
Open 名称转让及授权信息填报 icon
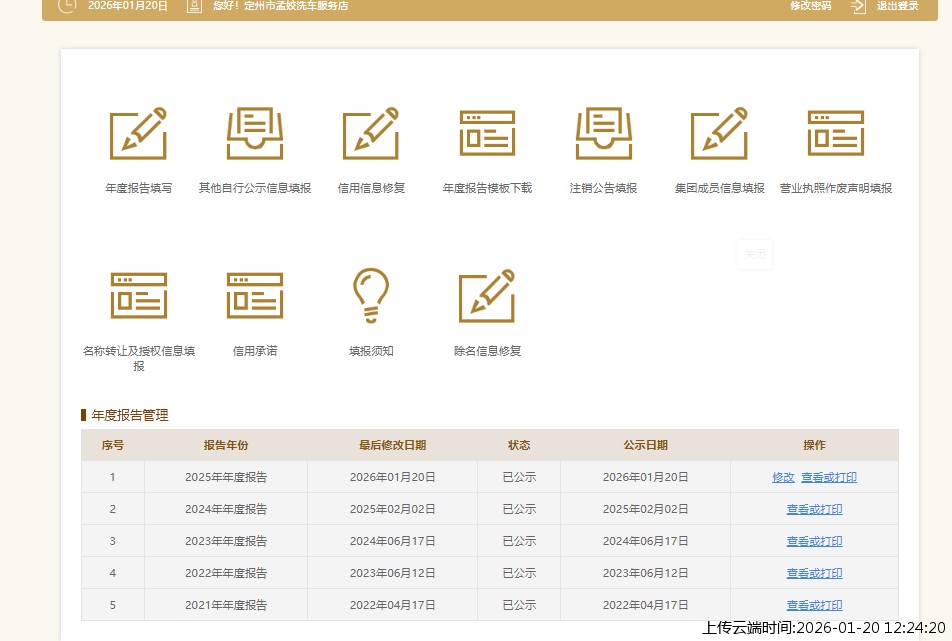coord(138,296)
